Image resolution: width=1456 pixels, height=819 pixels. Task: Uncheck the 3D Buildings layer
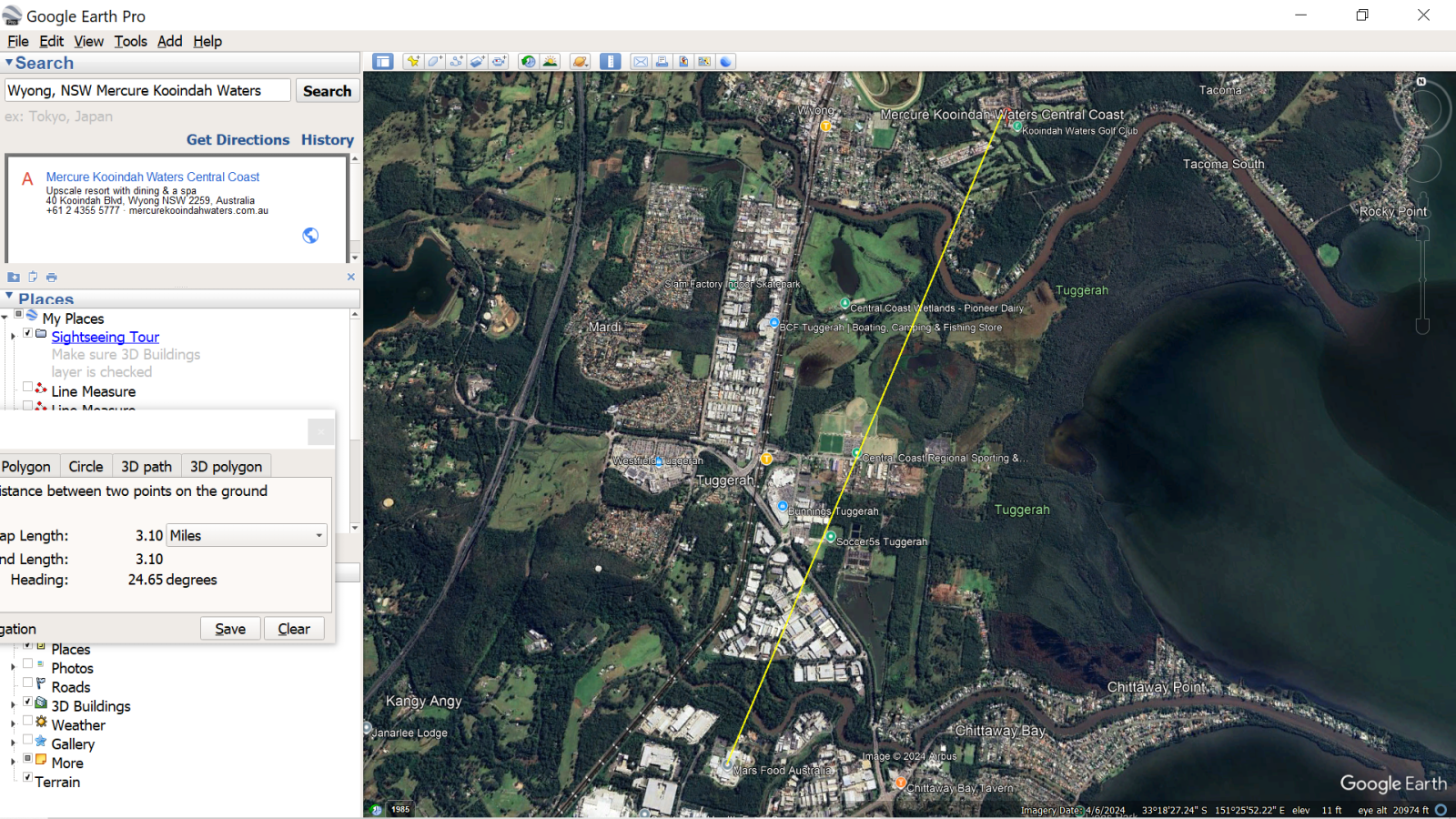pos(28,702)
